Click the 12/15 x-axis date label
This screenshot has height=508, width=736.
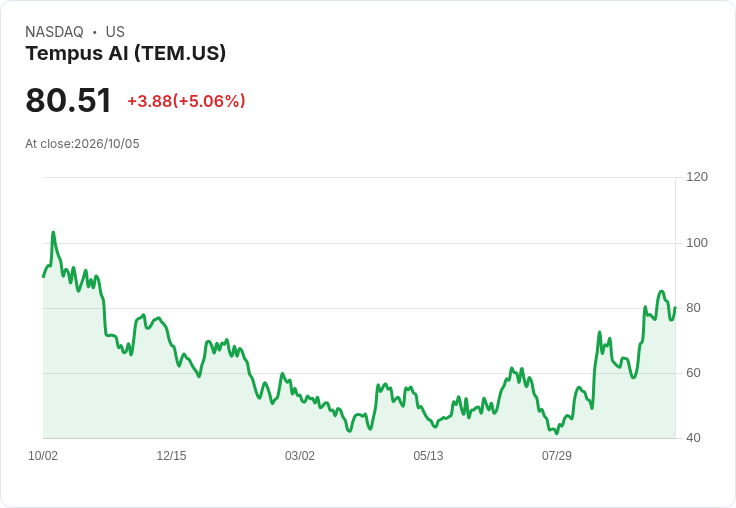171,456
